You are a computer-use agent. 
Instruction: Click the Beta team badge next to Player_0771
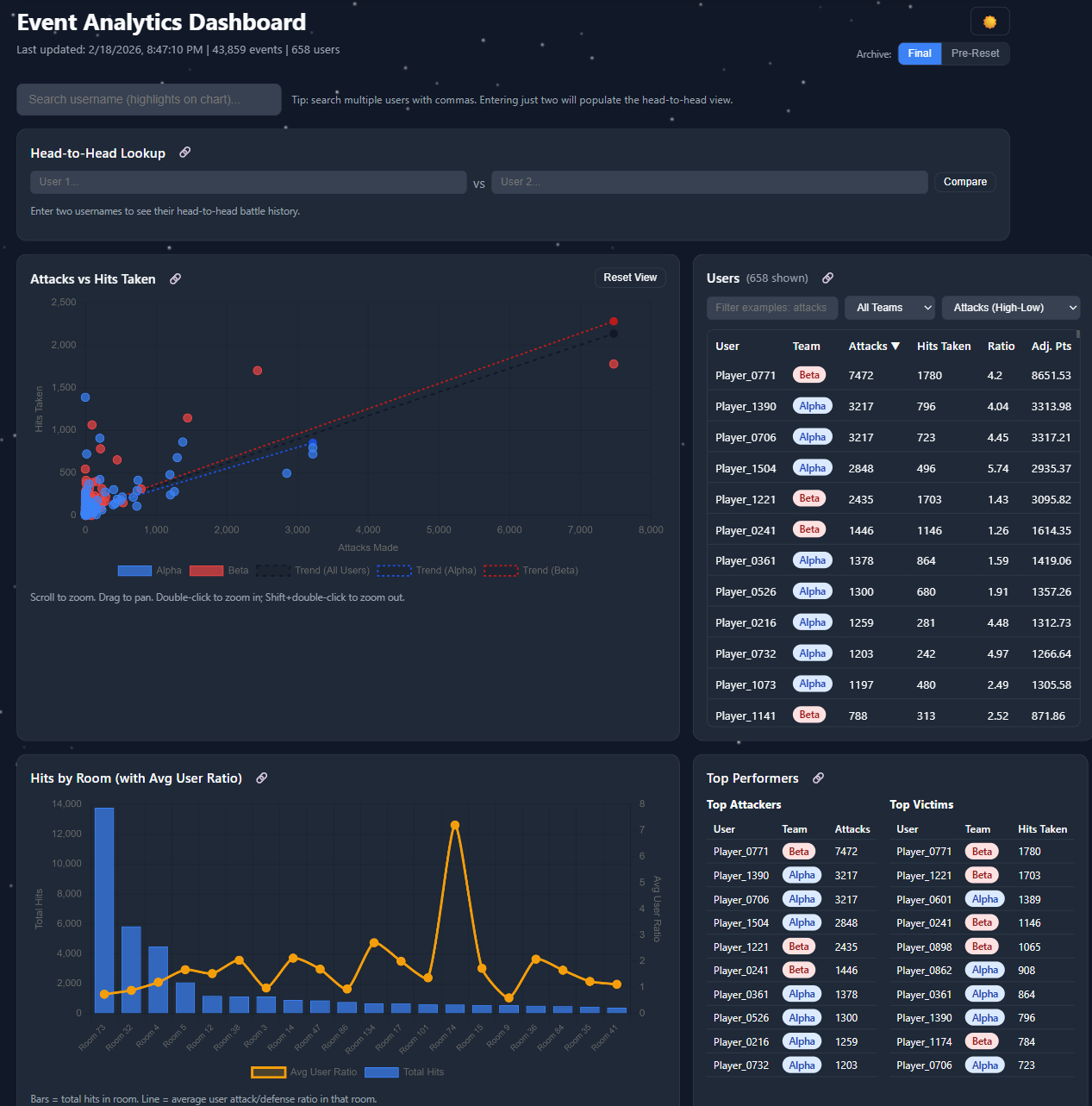[x=808, y=375]
